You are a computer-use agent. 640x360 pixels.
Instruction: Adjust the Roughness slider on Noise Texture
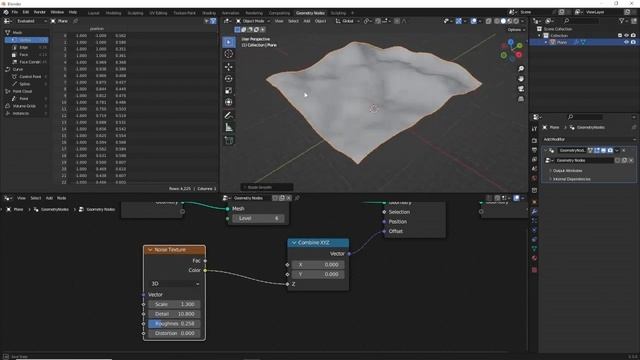174,324
